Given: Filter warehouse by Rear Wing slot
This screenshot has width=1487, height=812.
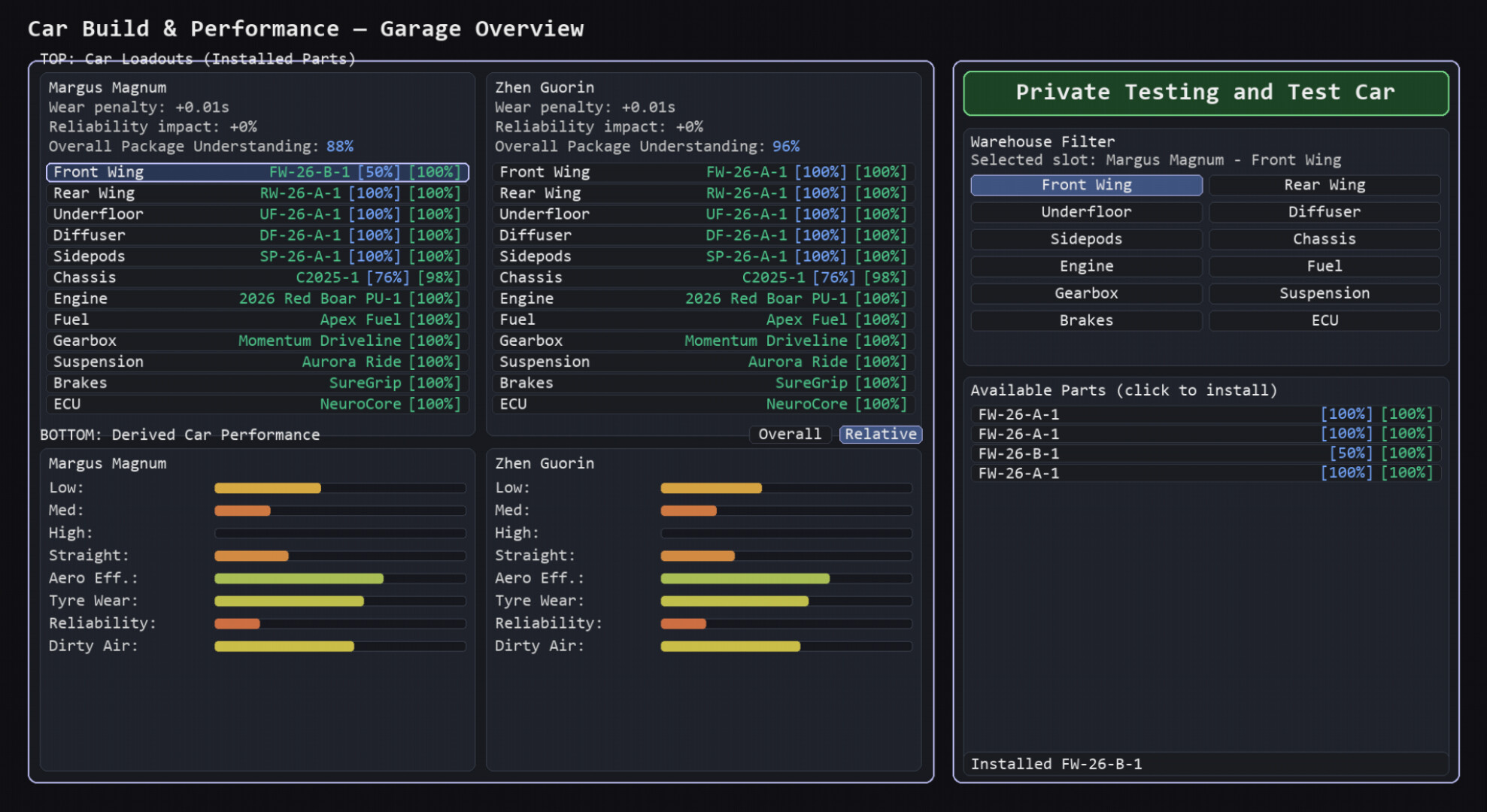Looking at the screenshot, I should click(x=1324, y=184).
